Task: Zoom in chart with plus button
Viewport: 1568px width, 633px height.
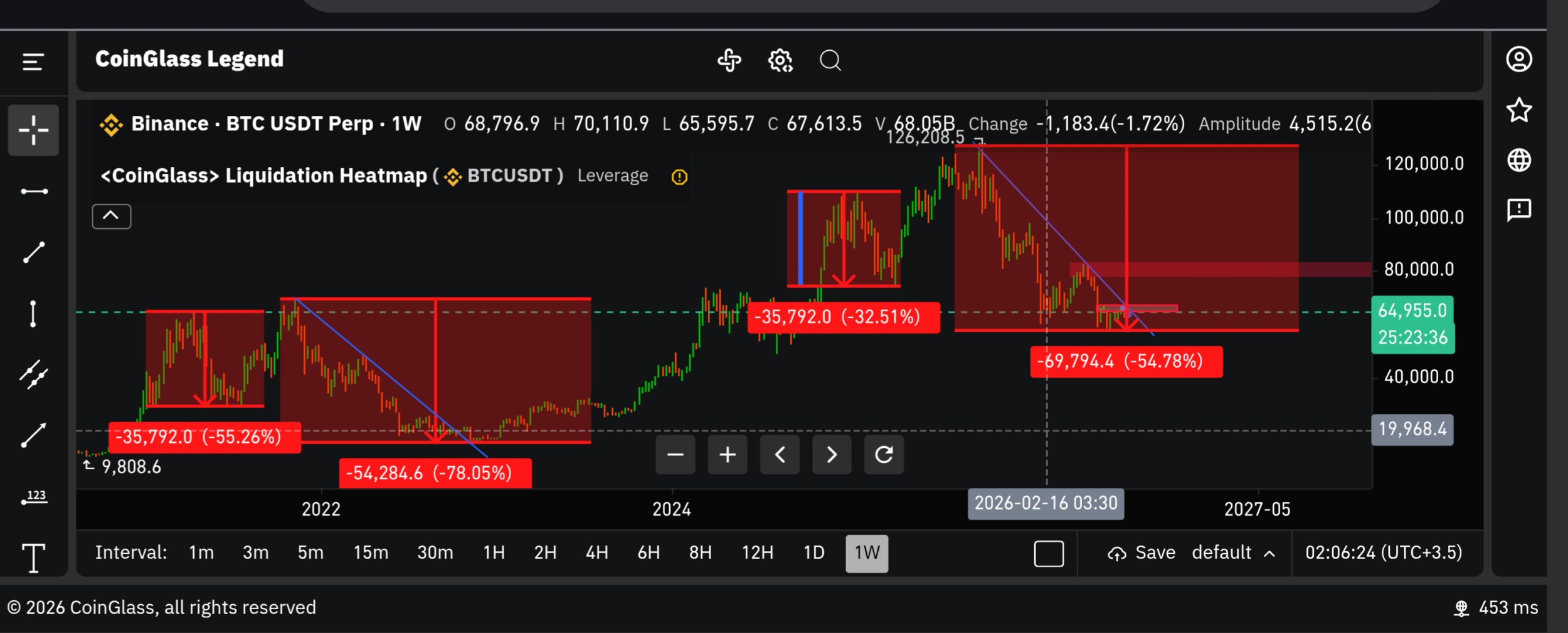Action: [x=728, y=454]
